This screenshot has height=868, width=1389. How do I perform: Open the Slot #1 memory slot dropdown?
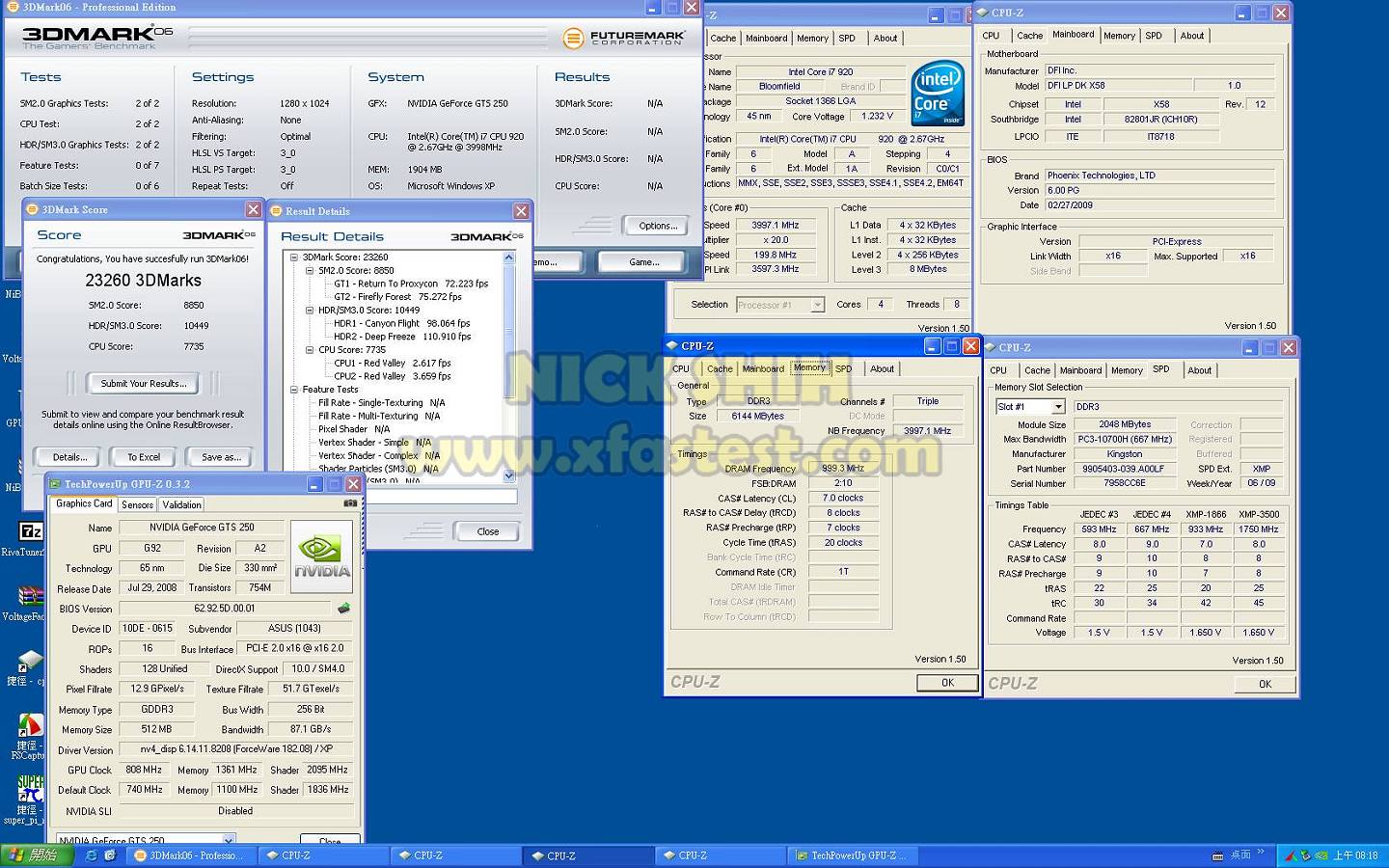tap(1057, 407)
